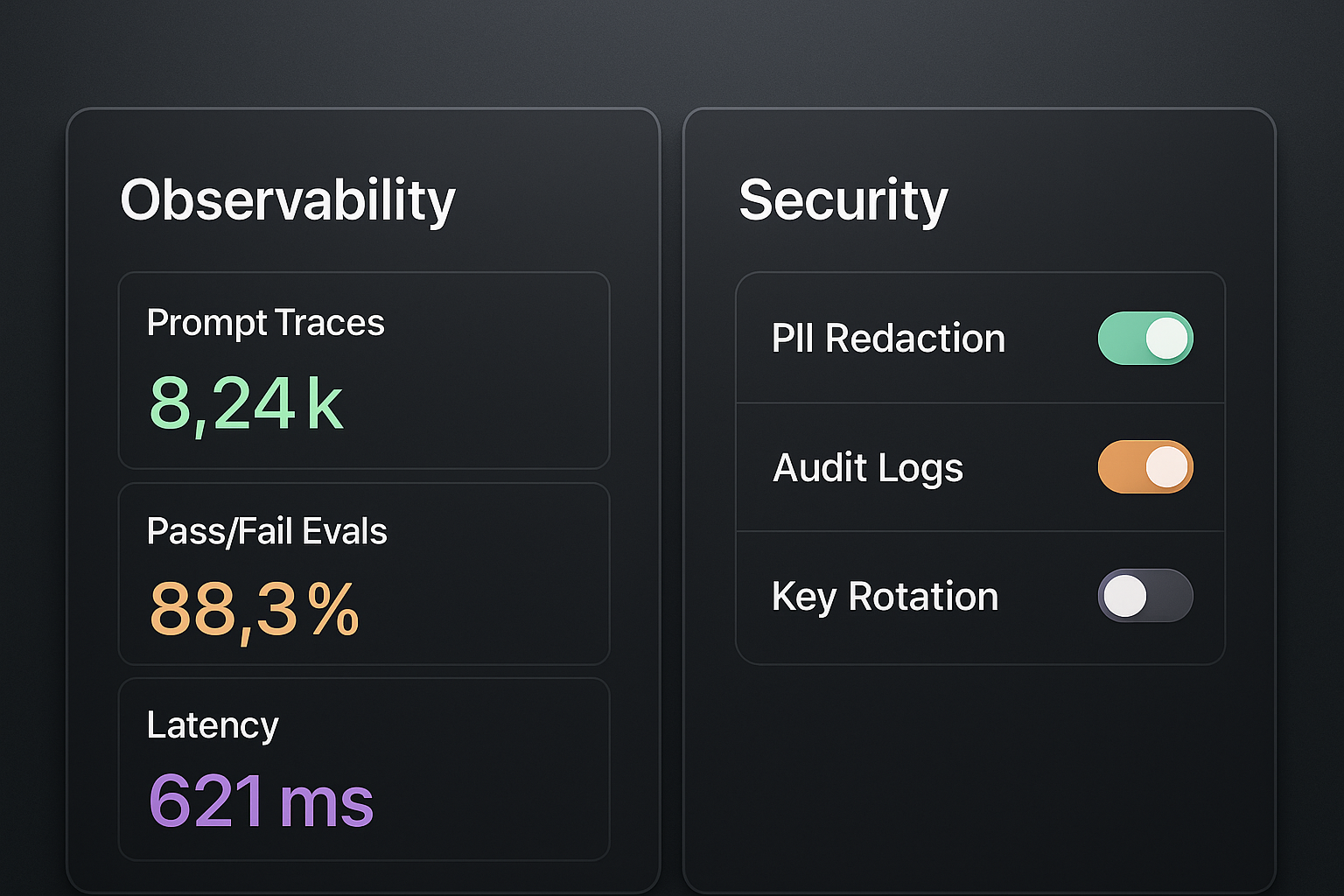Enable the Key Rotation toggle

pos(1144,596)
